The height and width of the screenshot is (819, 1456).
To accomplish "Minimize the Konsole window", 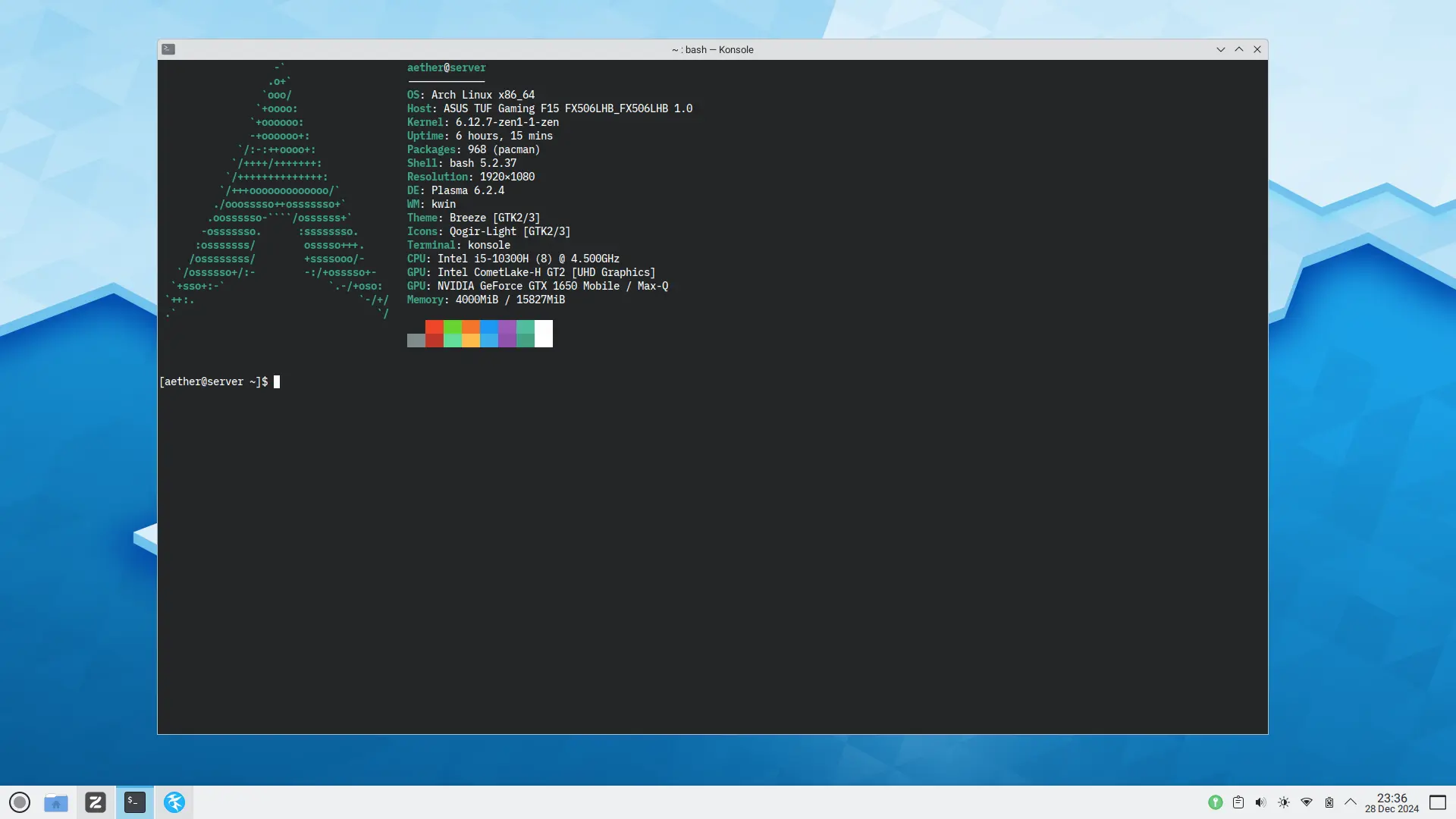I will point(1221,49).
